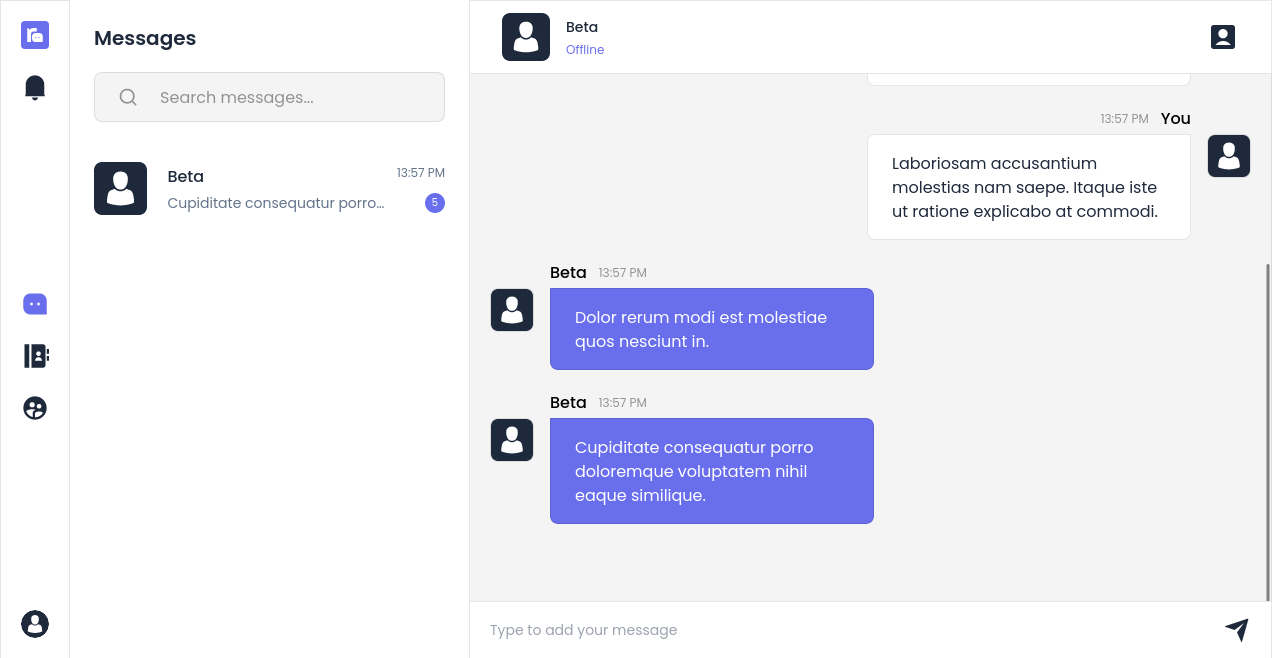
Task: Click the search magnifier icon
Action: click(x=128, y=97)
